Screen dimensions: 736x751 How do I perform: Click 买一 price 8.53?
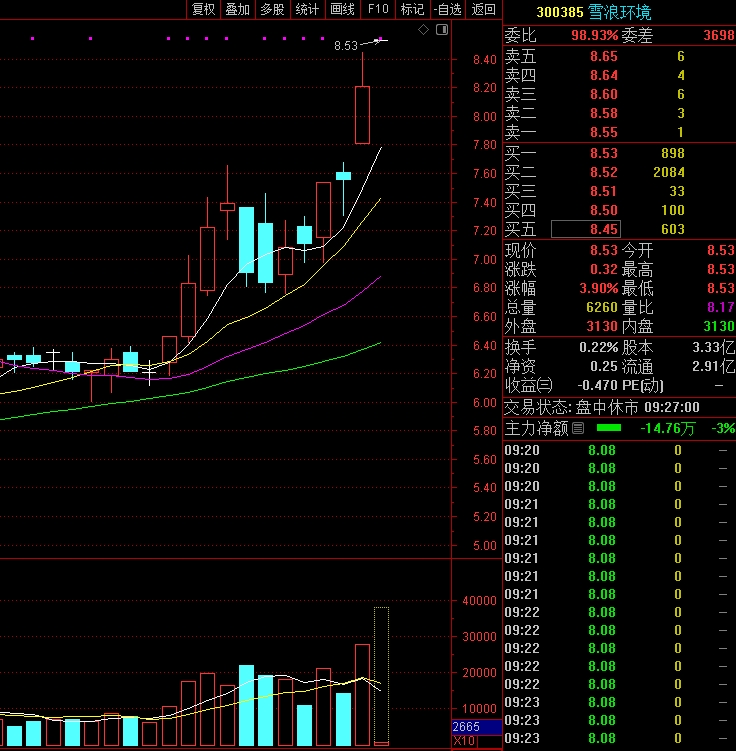coord(603,153)
